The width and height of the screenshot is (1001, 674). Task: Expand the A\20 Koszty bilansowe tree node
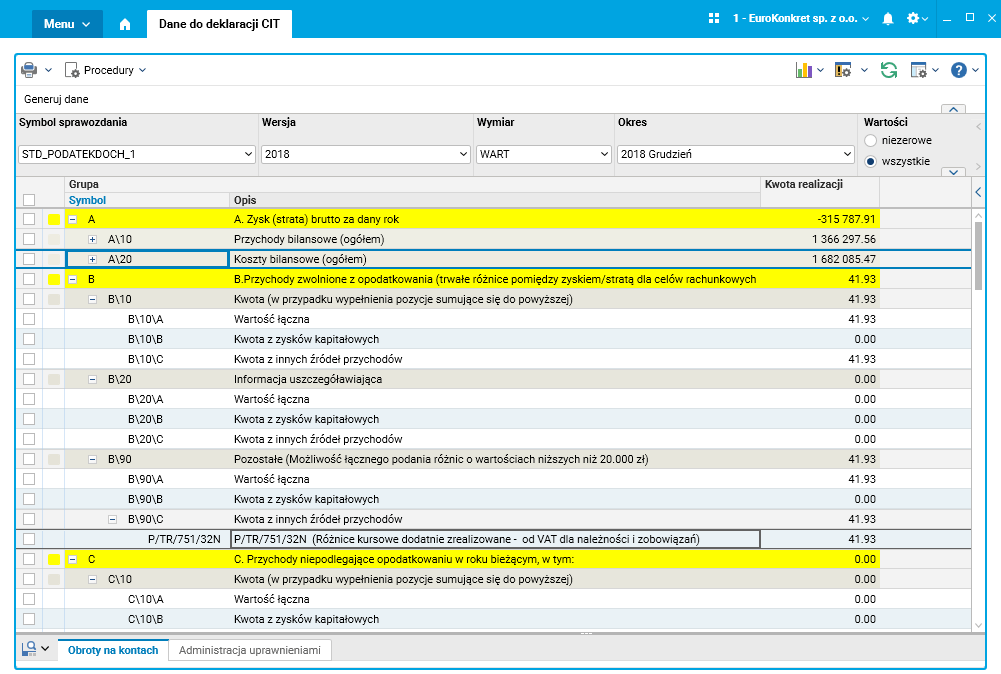pyautogui.click(x=93, y=259)
